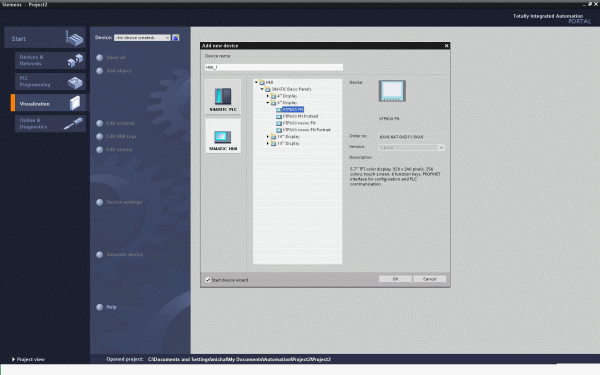Click the Edit alarms bullet icon

(x=99, y=150)
